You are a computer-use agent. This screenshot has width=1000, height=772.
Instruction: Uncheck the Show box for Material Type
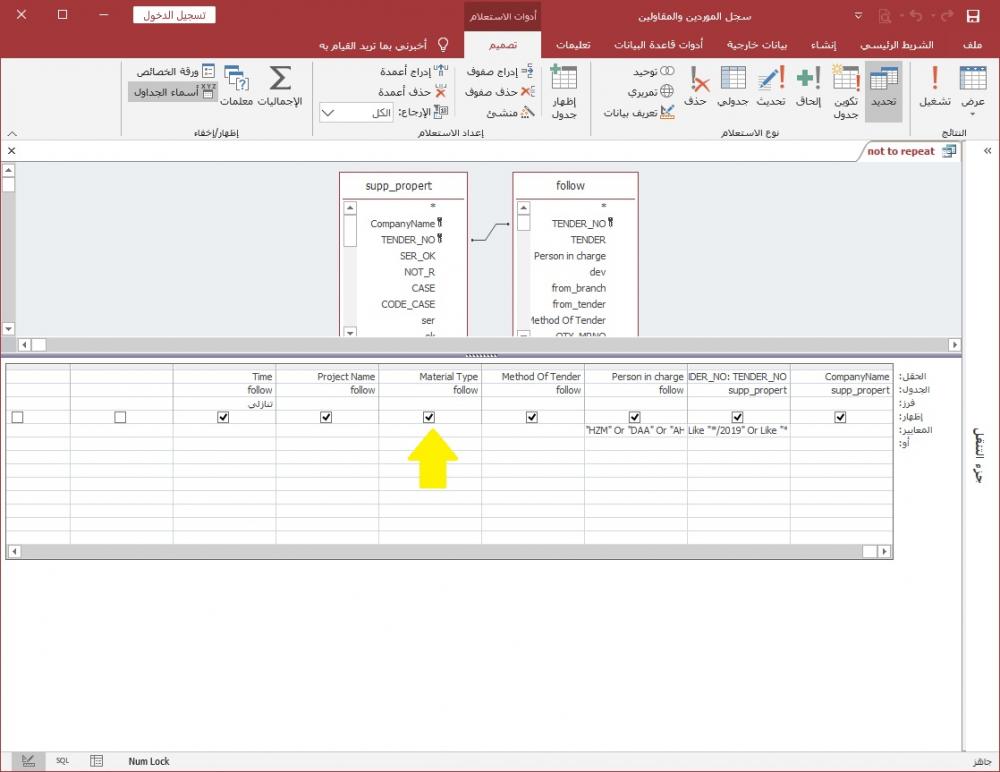[429, 417]
